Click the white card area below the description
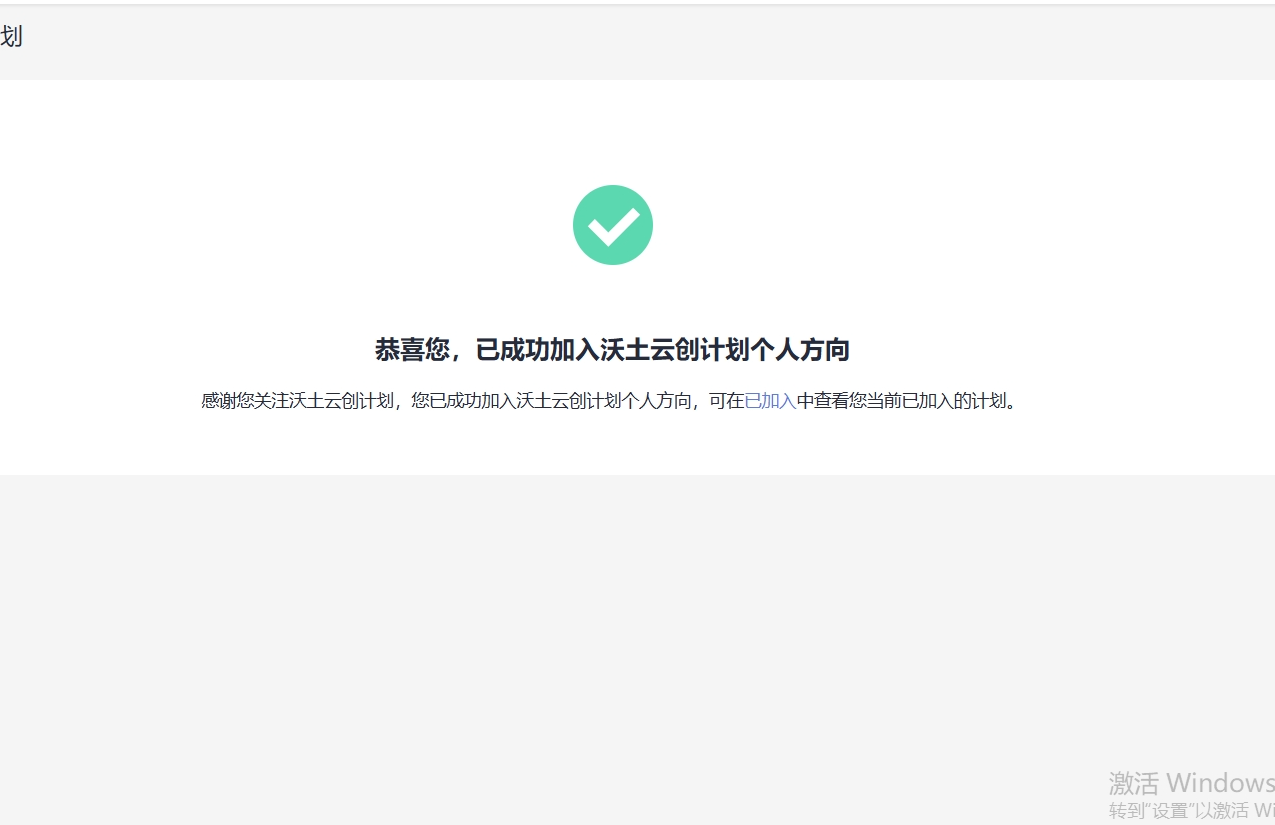 (x=612, y=445)
